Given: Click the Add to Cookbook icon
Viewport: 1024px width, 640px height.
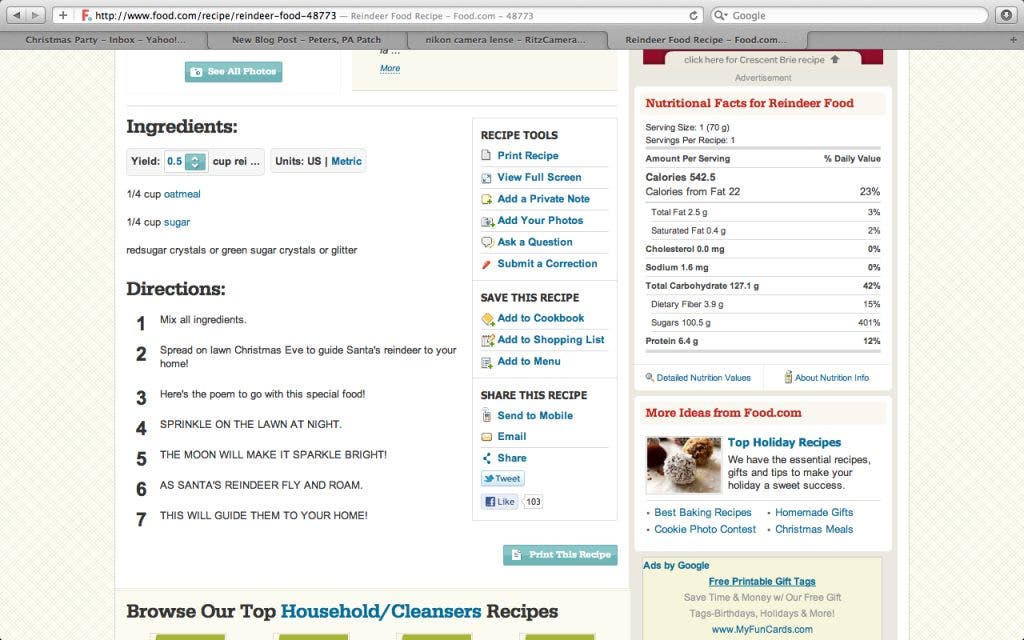Looking at the screenshot, I should click(487, 319).
